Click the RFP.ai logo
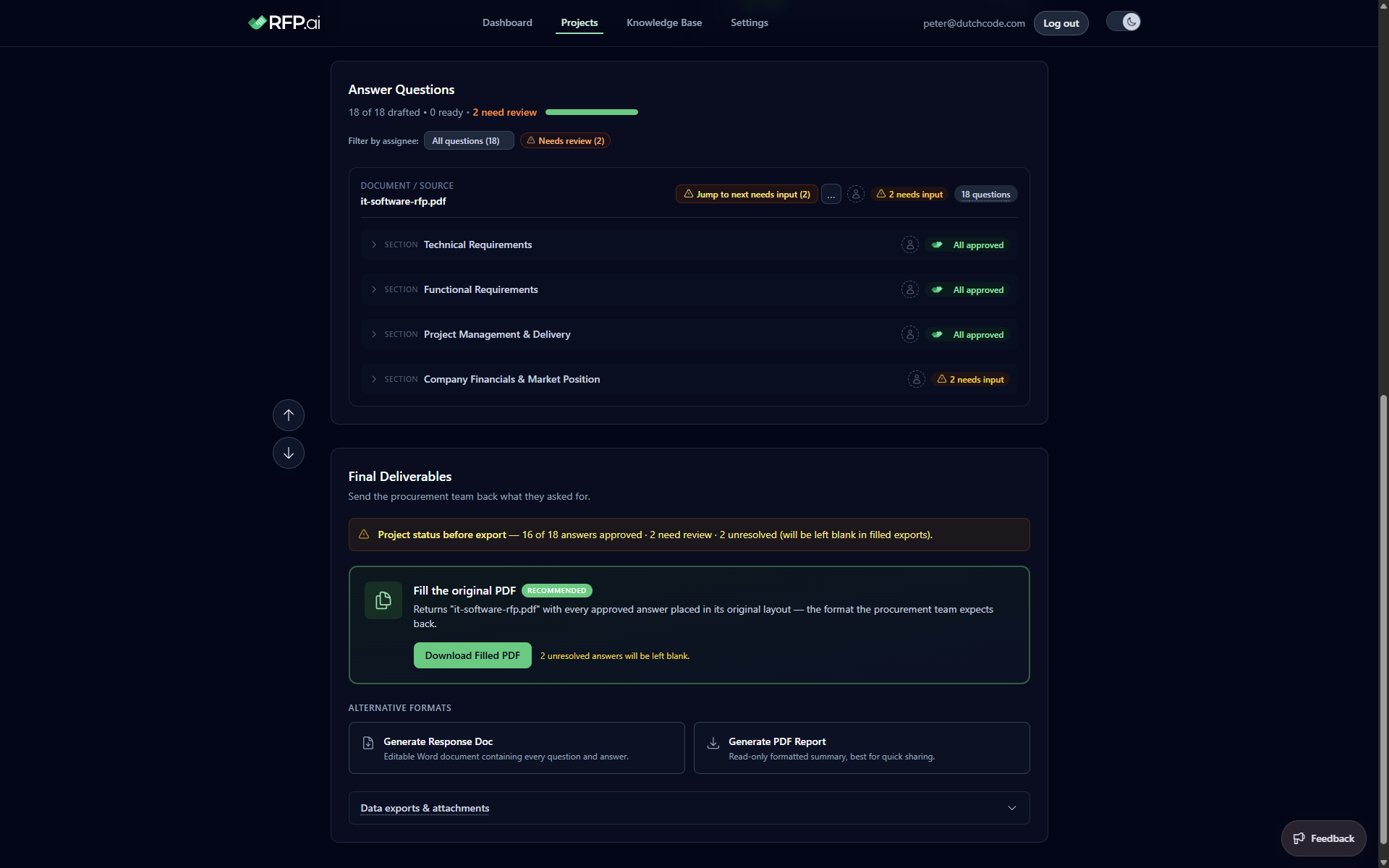 tap(284, 22)
